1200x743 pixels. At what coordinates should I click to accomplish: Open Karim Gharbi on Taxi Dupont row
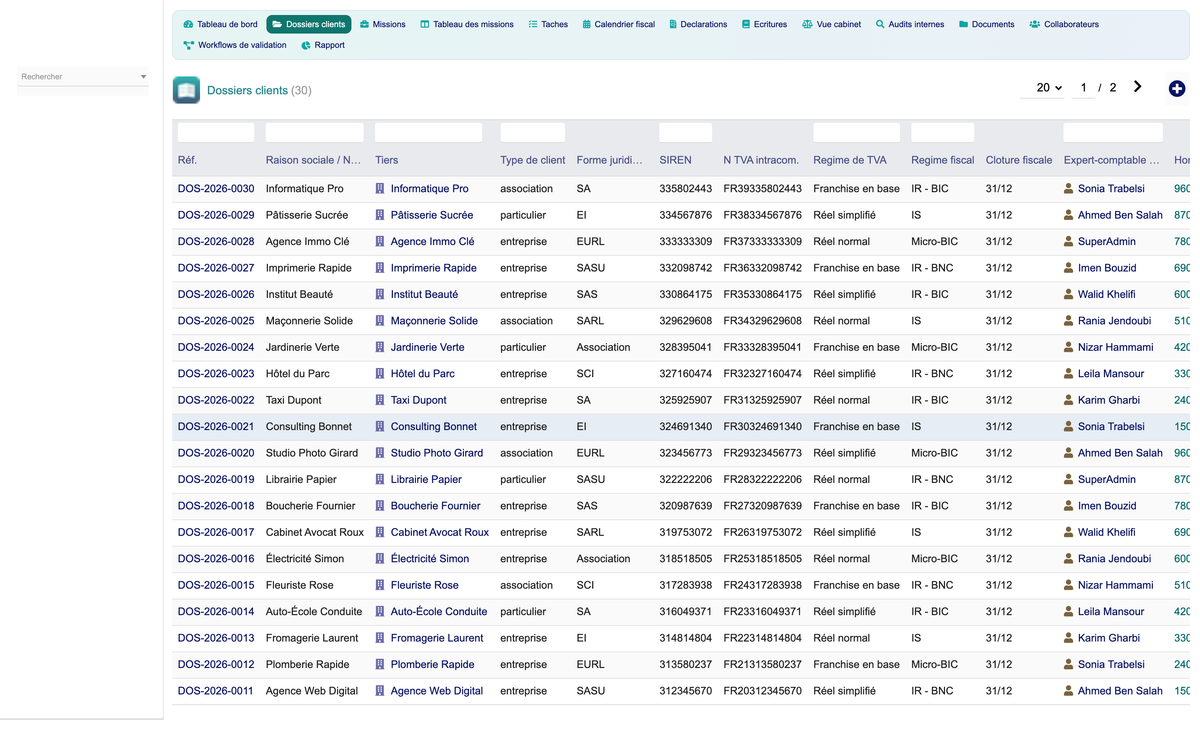[x=1109, y=400]
